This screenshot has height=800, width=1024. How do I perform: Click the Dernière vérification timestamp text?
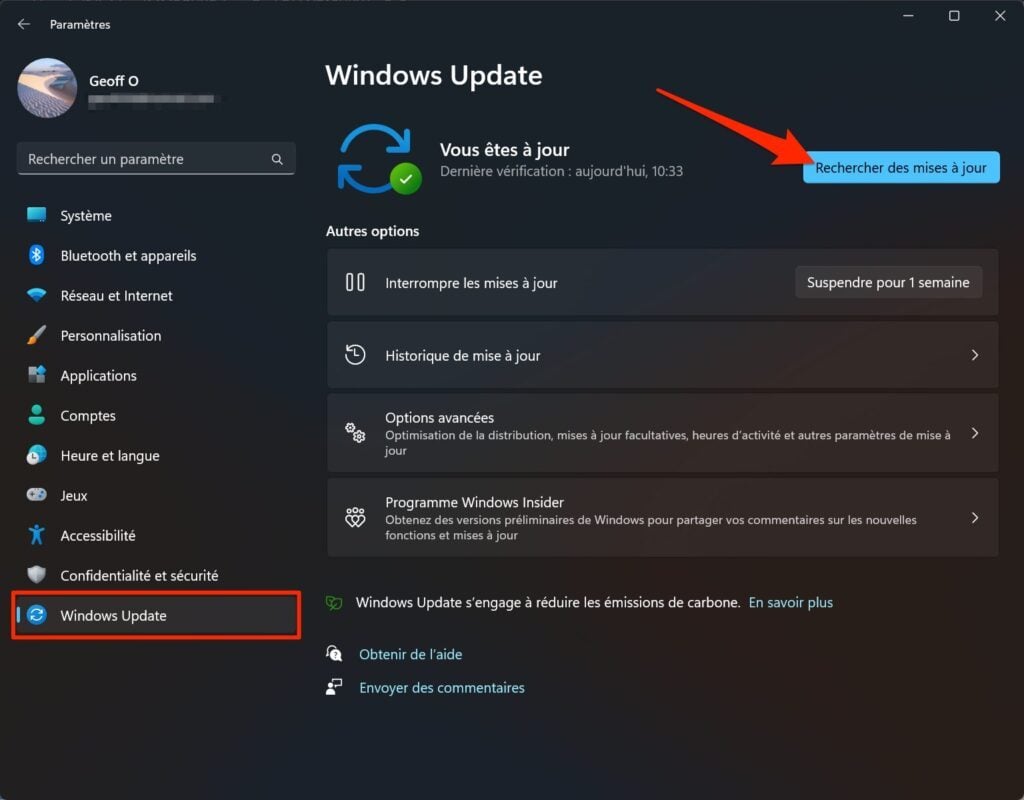561,171
